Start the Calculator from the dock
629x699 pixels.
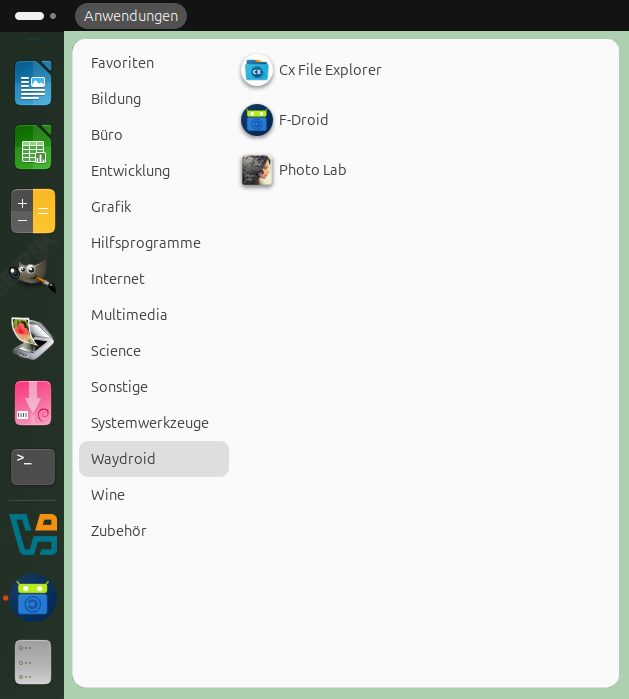point(33,211)
